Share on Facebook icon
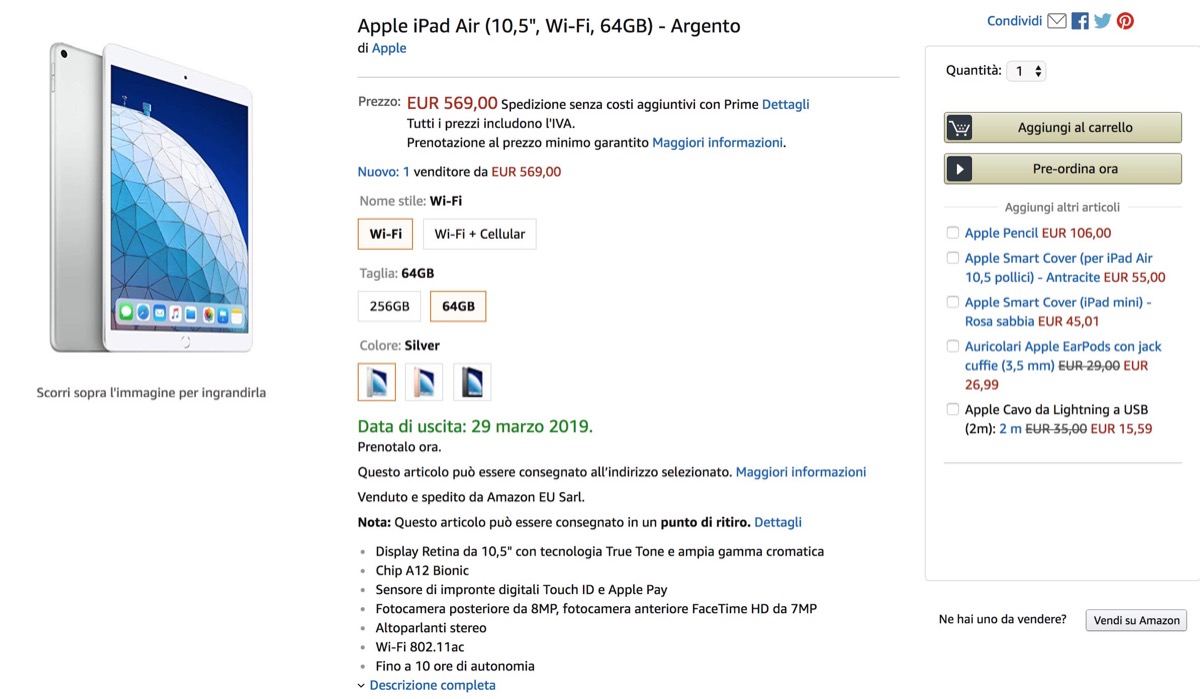 point(1080,21)
